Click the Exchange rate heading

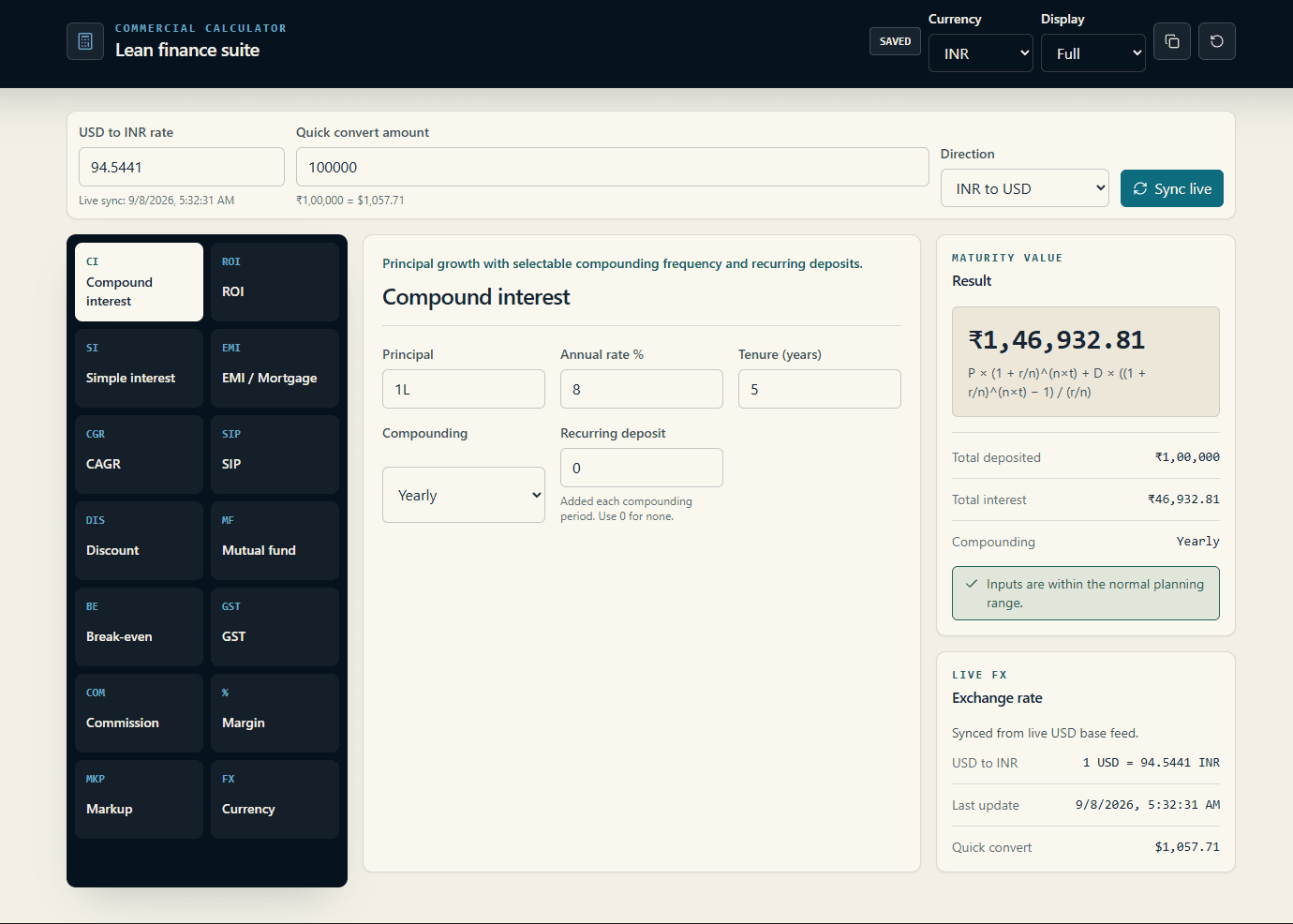coord(997,698)
